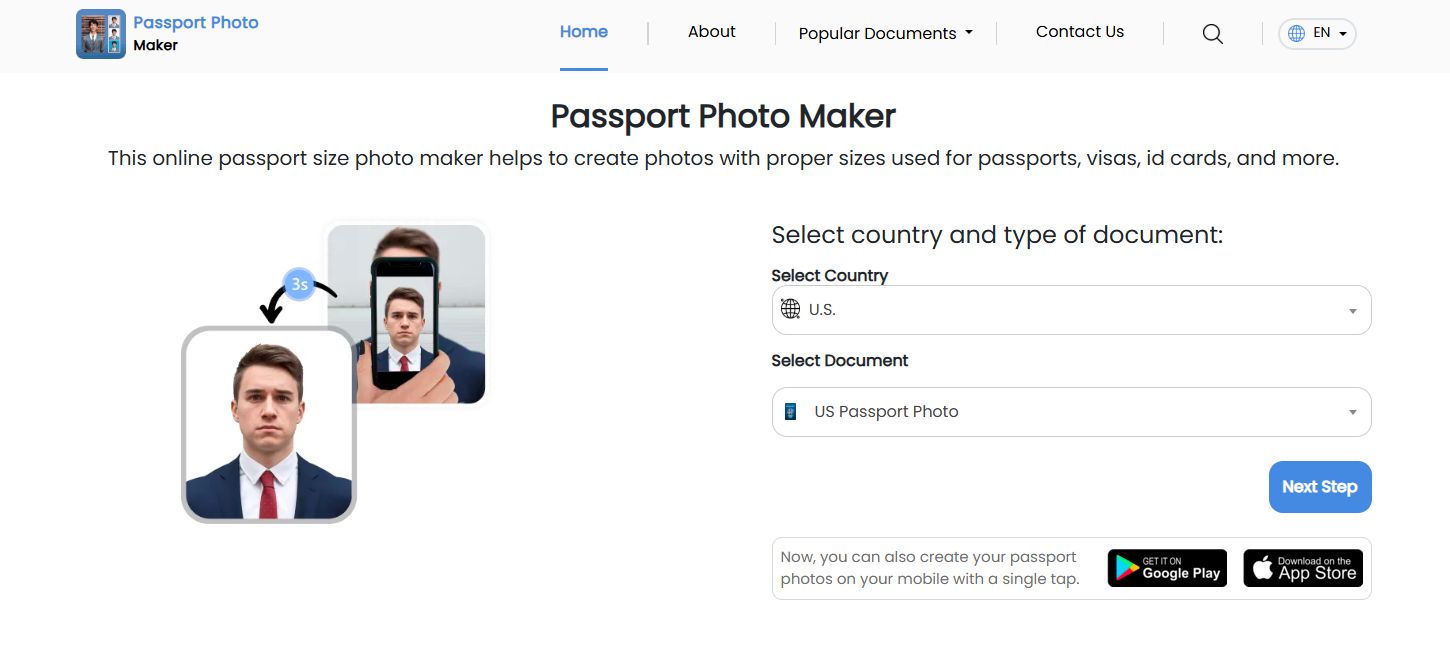Open the search function via magnifier icon
Viewport: 1450px width, 645px height.
1212,33
